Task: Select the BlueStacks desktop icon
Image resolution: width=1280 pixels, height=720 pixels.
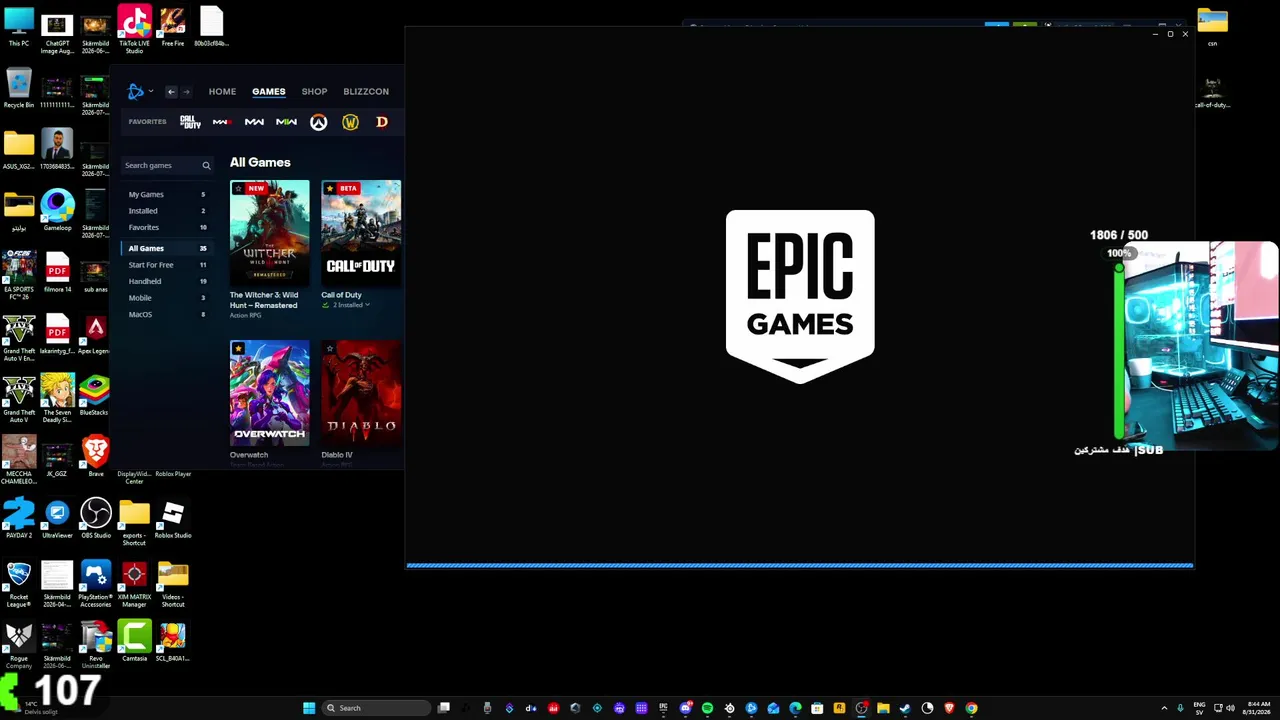Action: pos(95,394)
